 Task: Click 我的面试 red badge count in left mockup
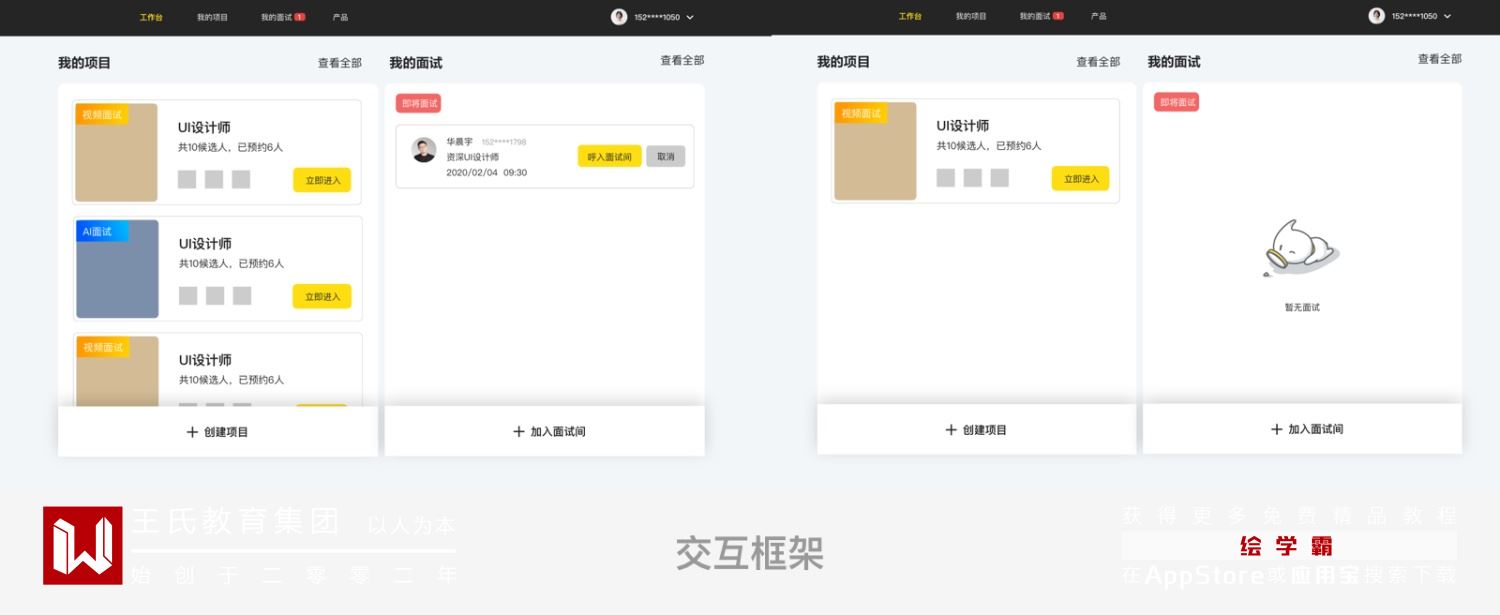(300, 17)
